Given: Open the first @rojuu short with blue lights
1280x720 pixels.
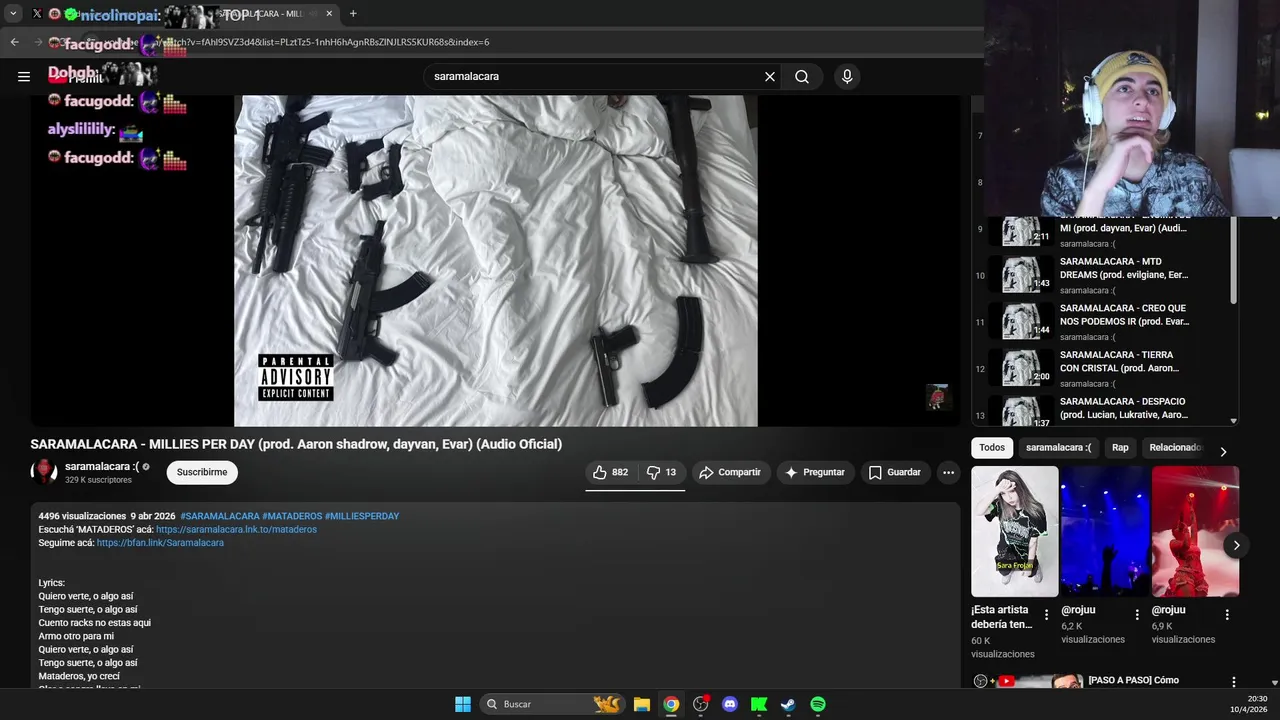Looking at the screenshot, I should coord(1104,531).
